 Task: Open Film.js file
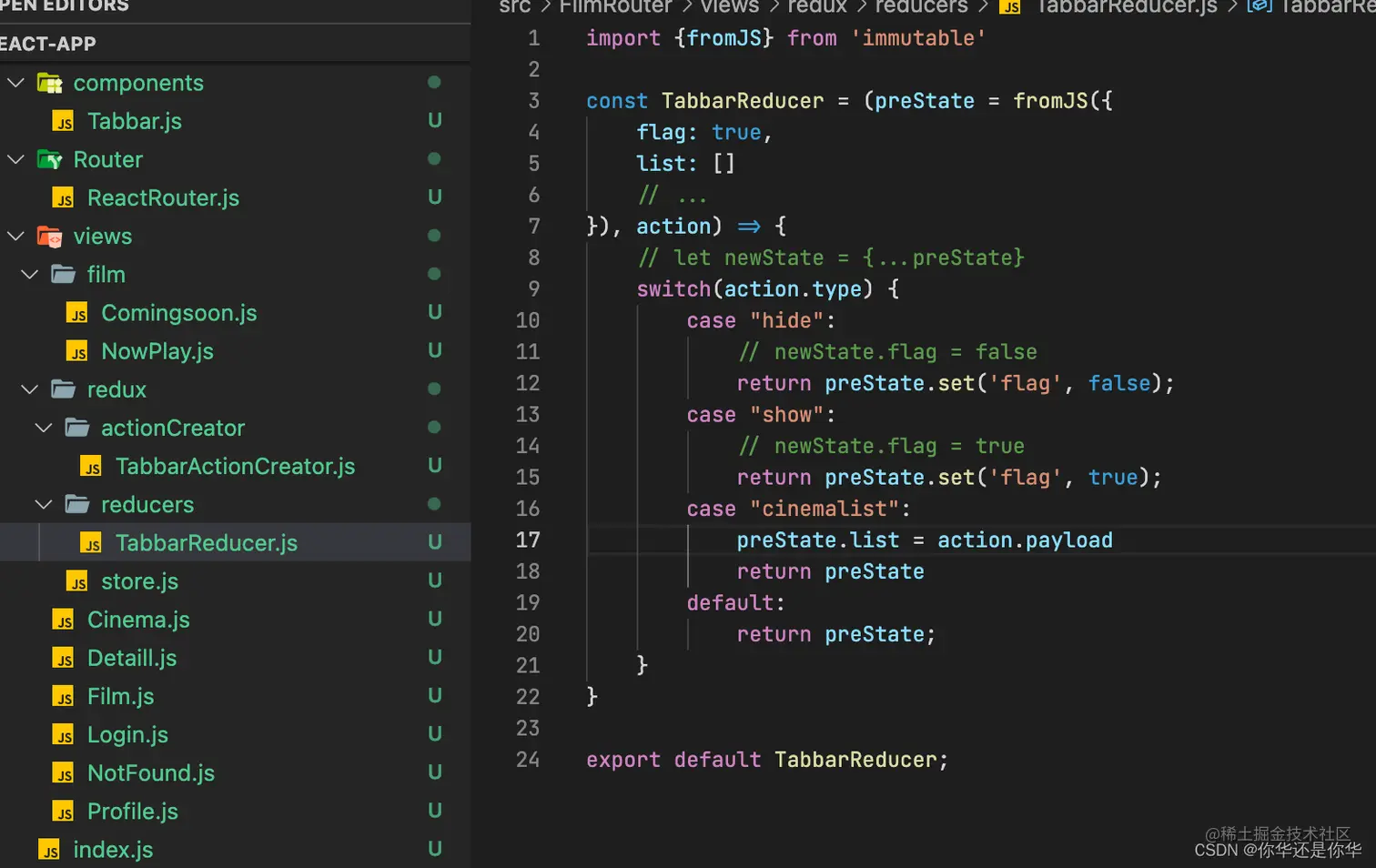click(120, 696)
